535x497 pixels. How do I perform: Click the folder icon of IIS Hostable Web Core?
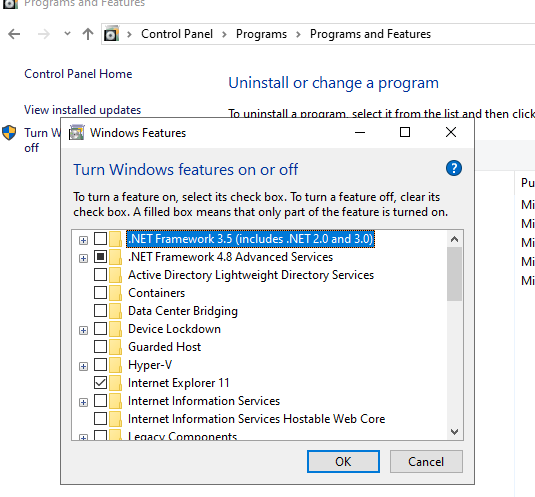click(115, 419)
